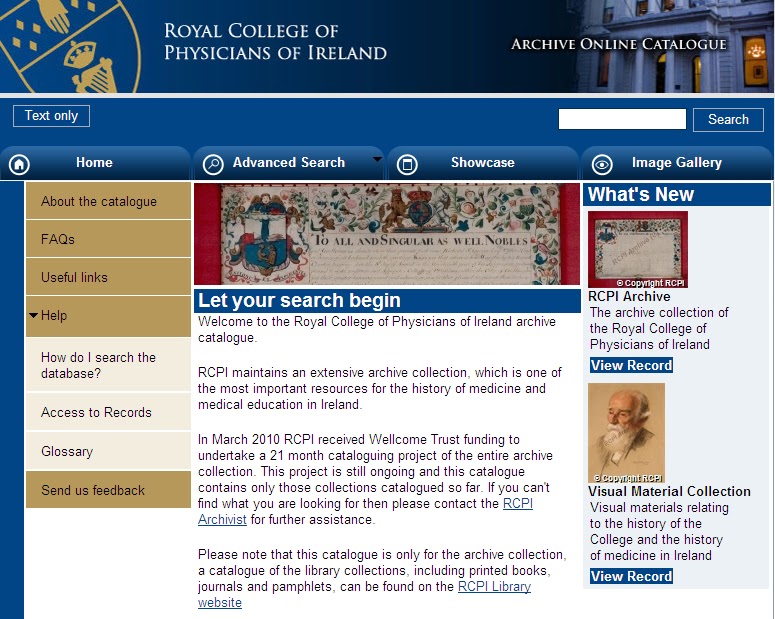The image size is (775, 619).
Task: Open Access to Records help page
Action: pyautogui.click(x=108, y=412)
